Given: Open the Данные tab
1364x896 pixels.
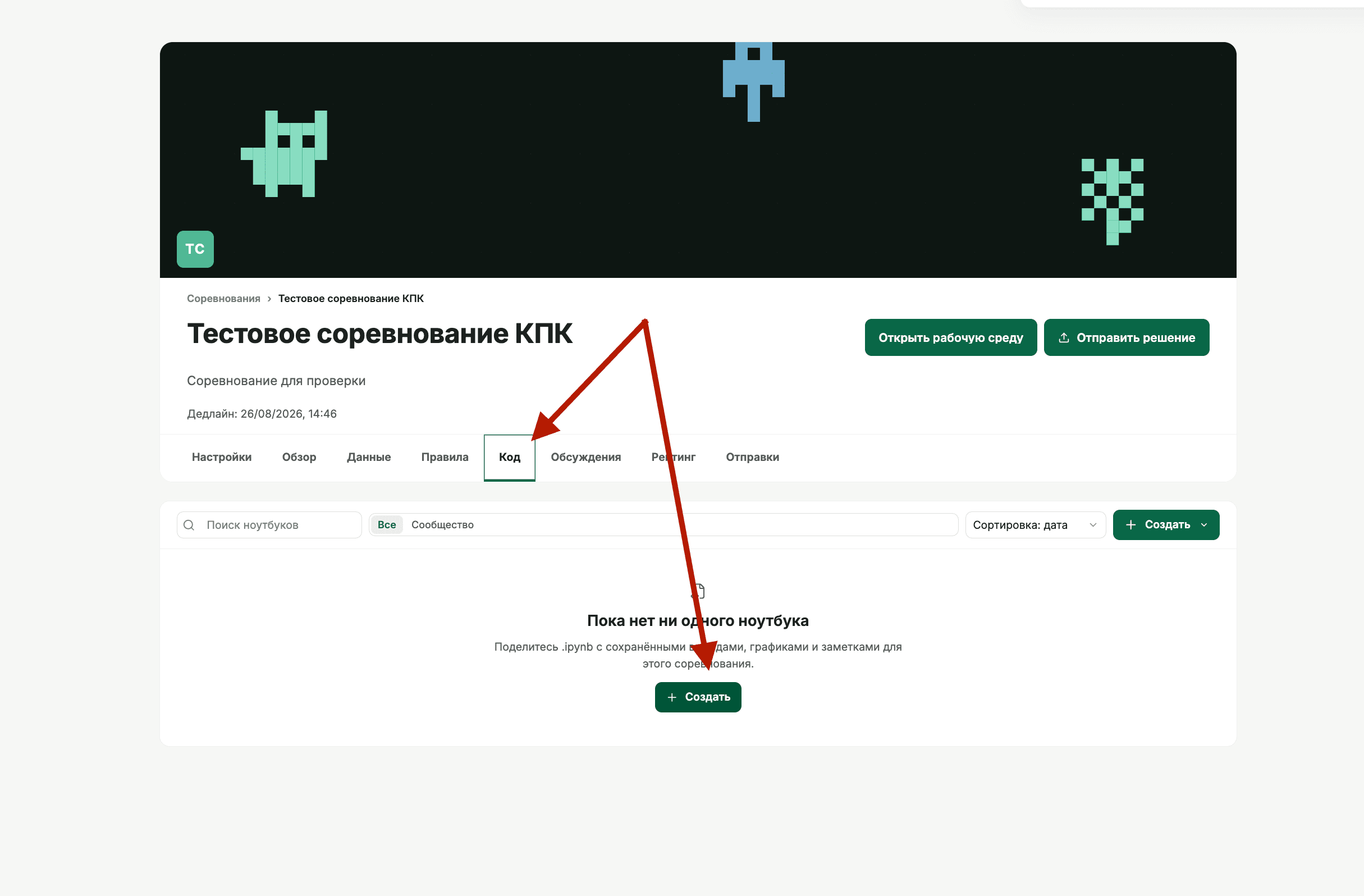Looking at the screenshot, I should [369, 457].
